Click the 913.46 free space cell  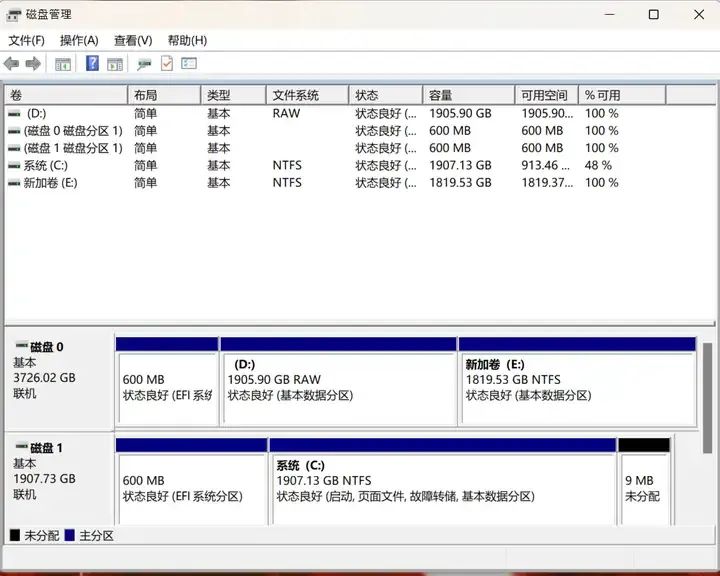pyautogui.click(x=546, y=165)
